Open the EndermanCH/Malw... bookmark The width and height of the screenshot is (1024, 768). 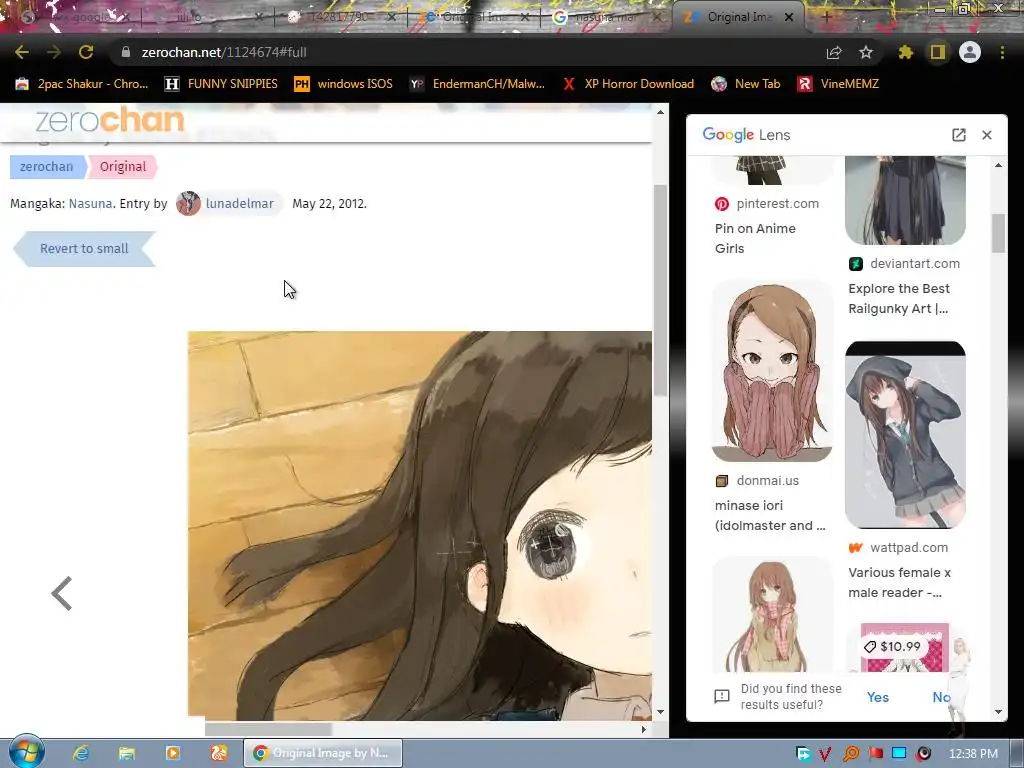(x=477, y=84)
